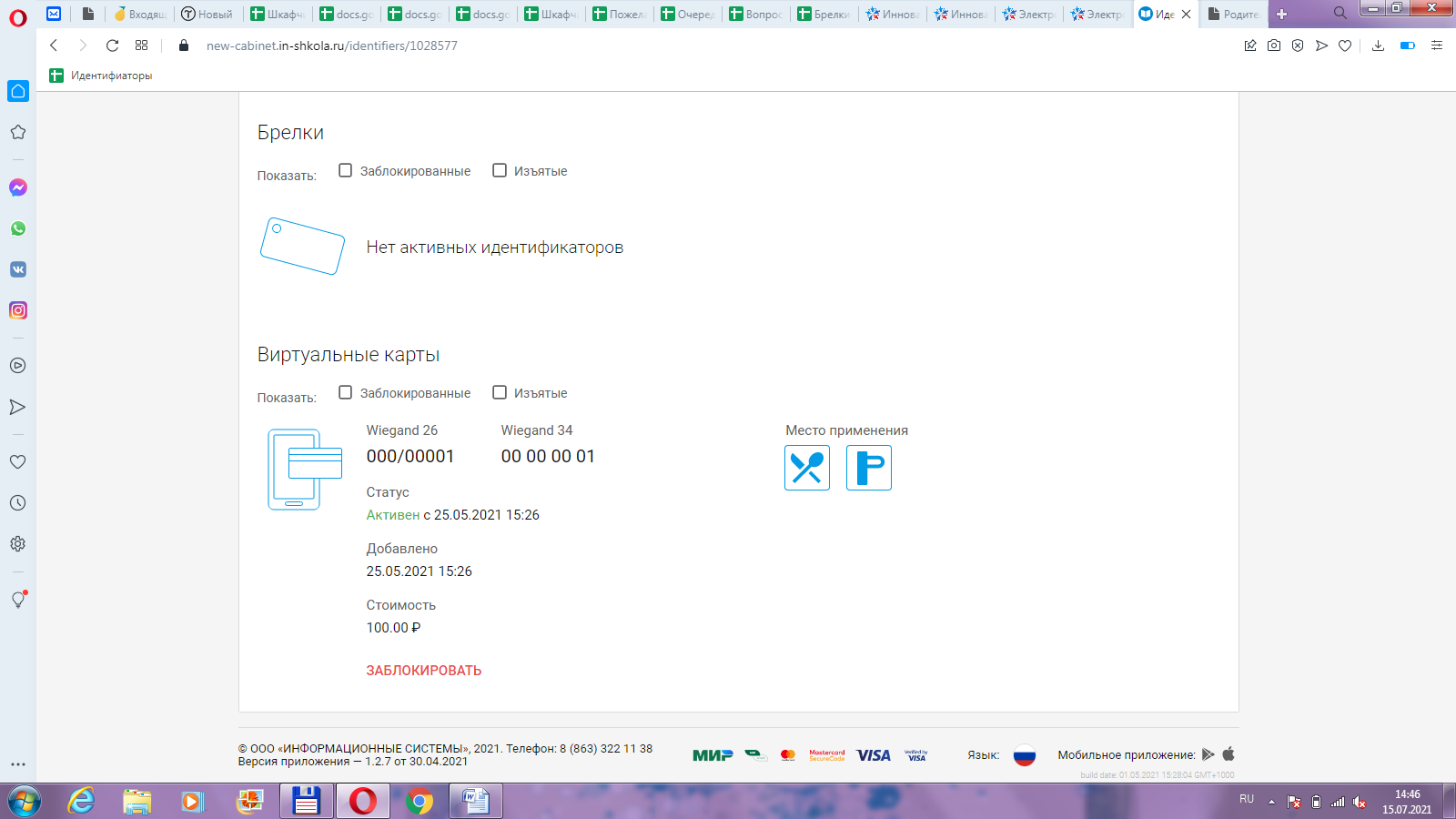1456x819 pixels.
Task: Open the Windows Start menu
Action: (x=25, y=801)
